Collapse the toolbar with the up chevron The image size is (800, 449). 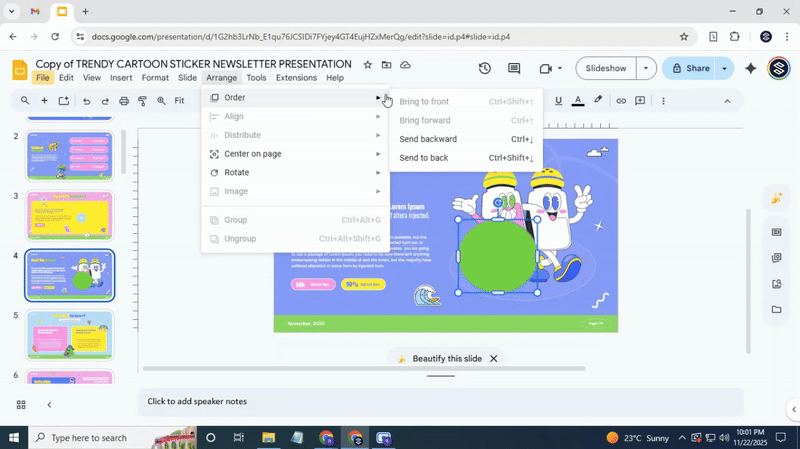pos(727,101)
